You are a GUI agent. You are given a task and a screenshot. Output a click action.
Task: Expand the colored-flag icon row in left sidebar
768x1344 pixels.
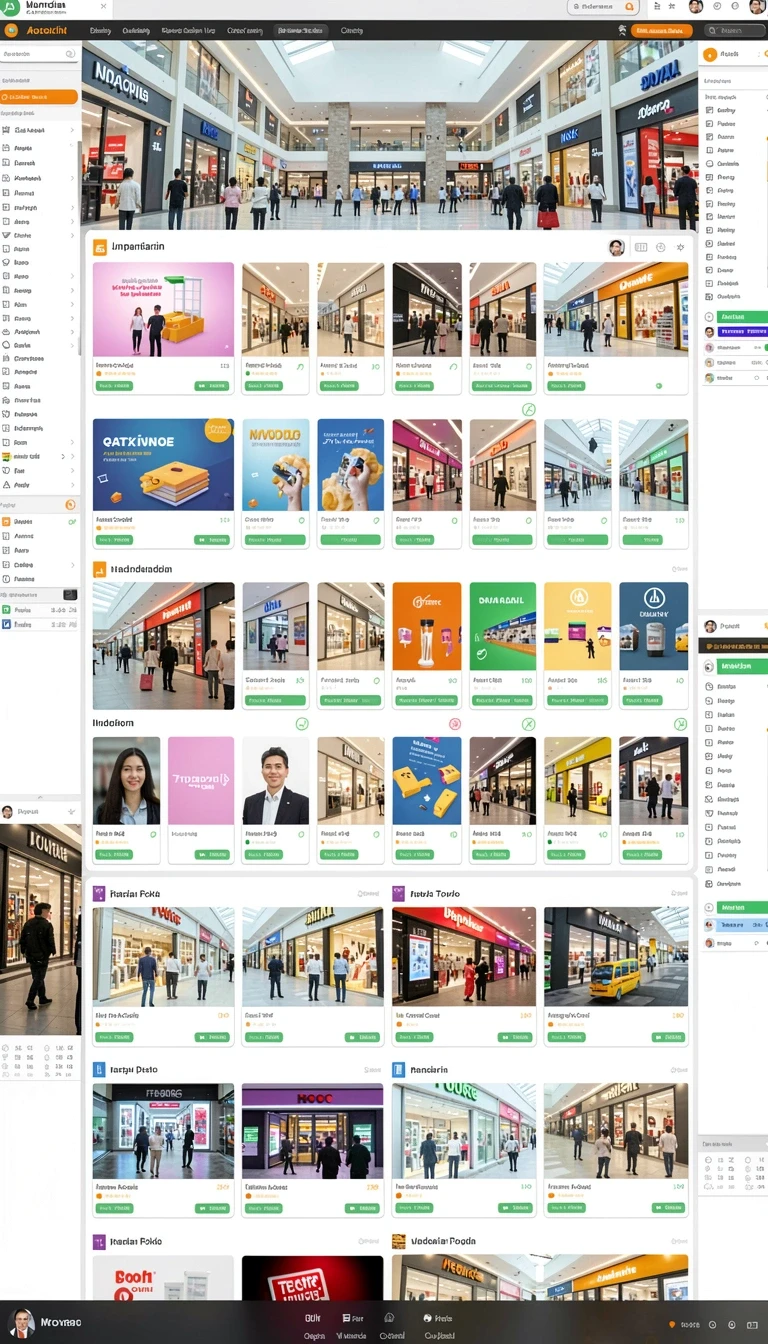39,456
